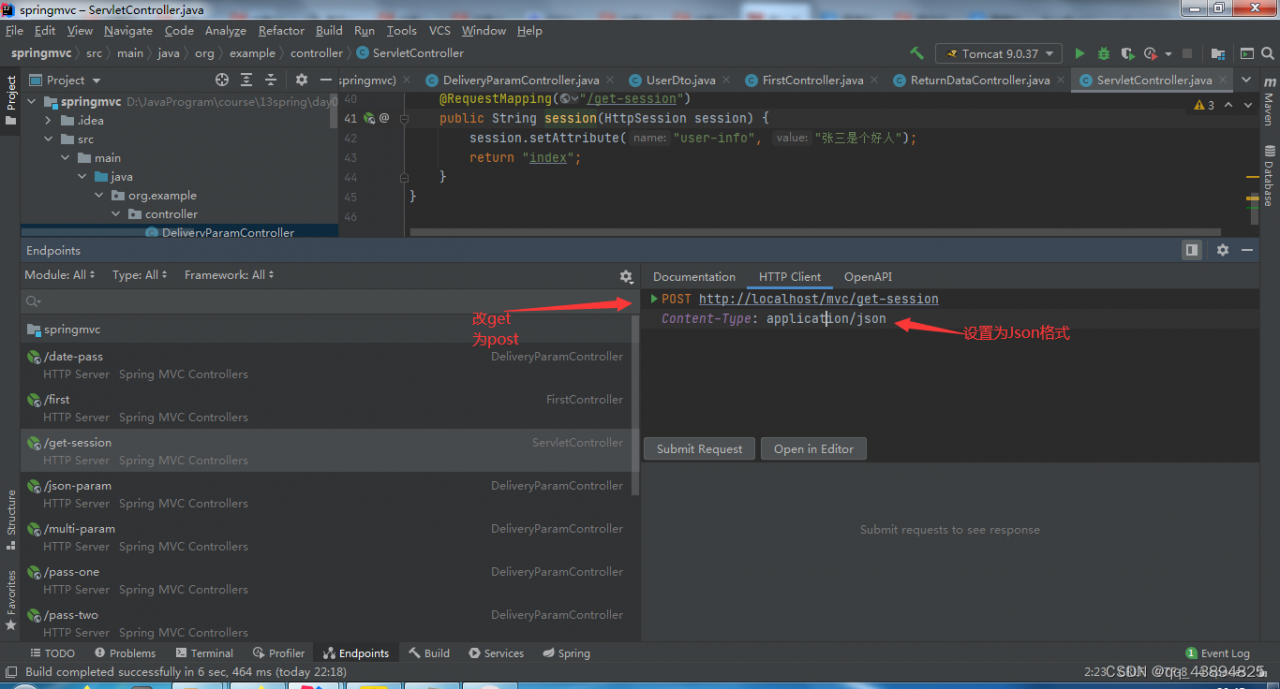This screenshot has height=689, width=1280.
Task: Switch to the Services tool window
Action: tap(496, 652)
